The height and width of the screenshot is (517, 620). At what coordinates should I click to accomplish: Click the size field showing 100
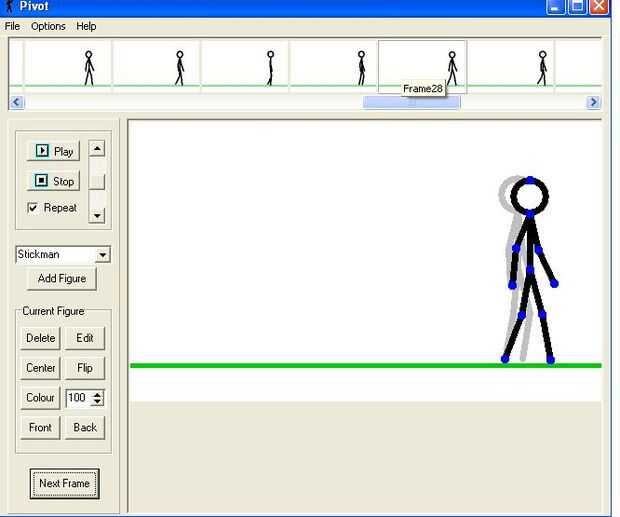click(79, 397)
